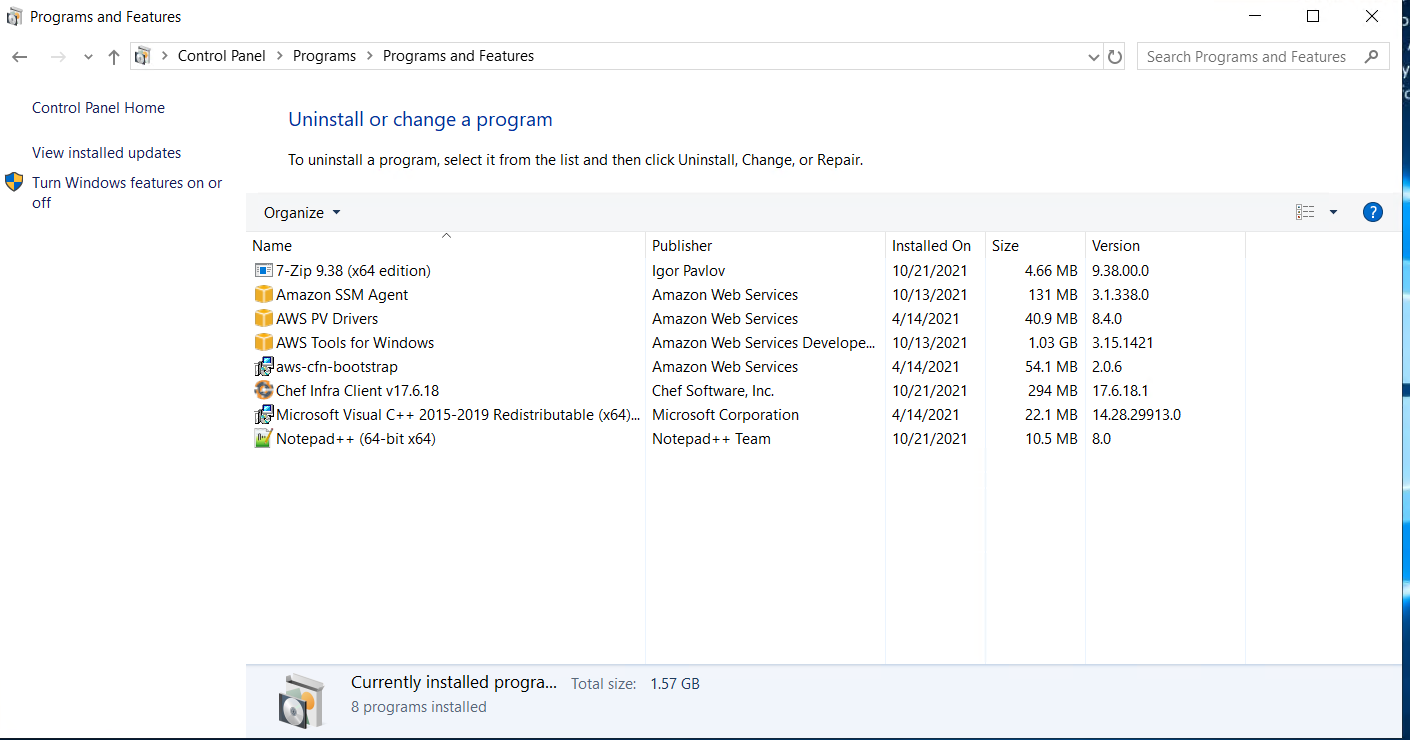Click the Microsoft Corporation publisher cell
The height and width of the screenshot is (740, 1410).
[725, 415]
